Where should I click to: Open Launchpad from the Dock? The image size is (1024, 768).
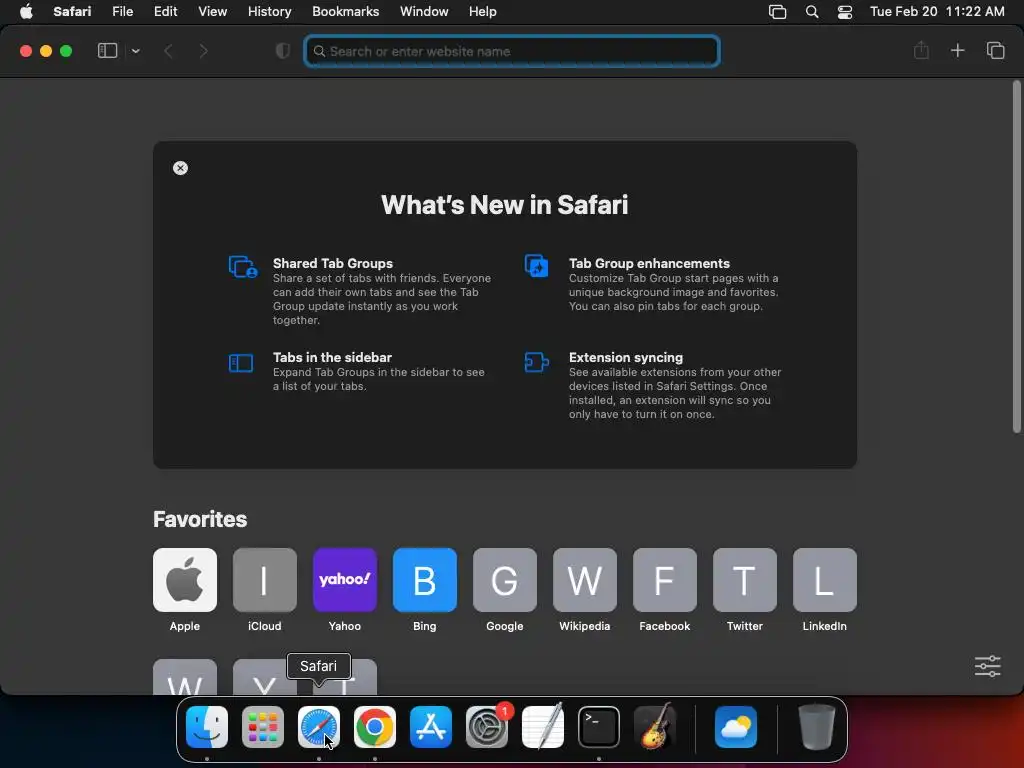pyautogui.click(x=263, y=726)
